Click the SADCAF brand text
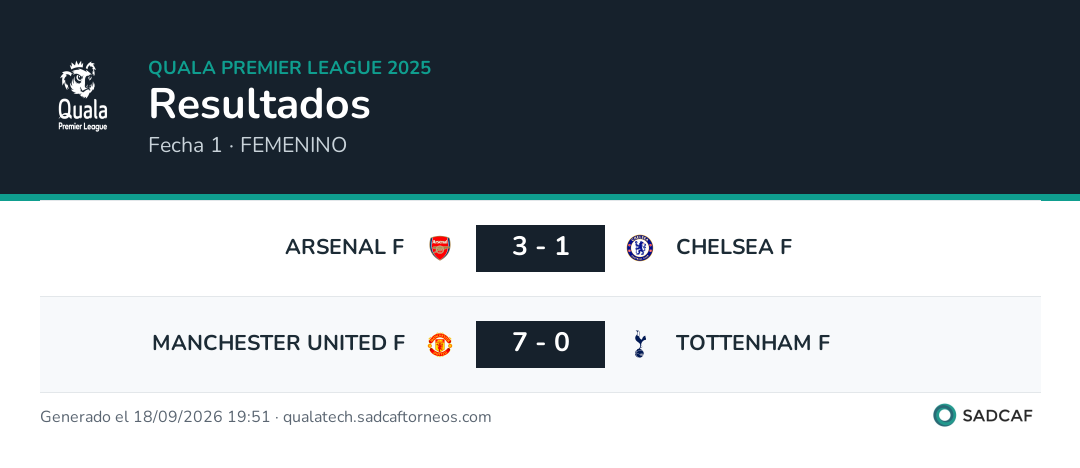The width and height of the screenshot is (1080, 468). (997, 416)
